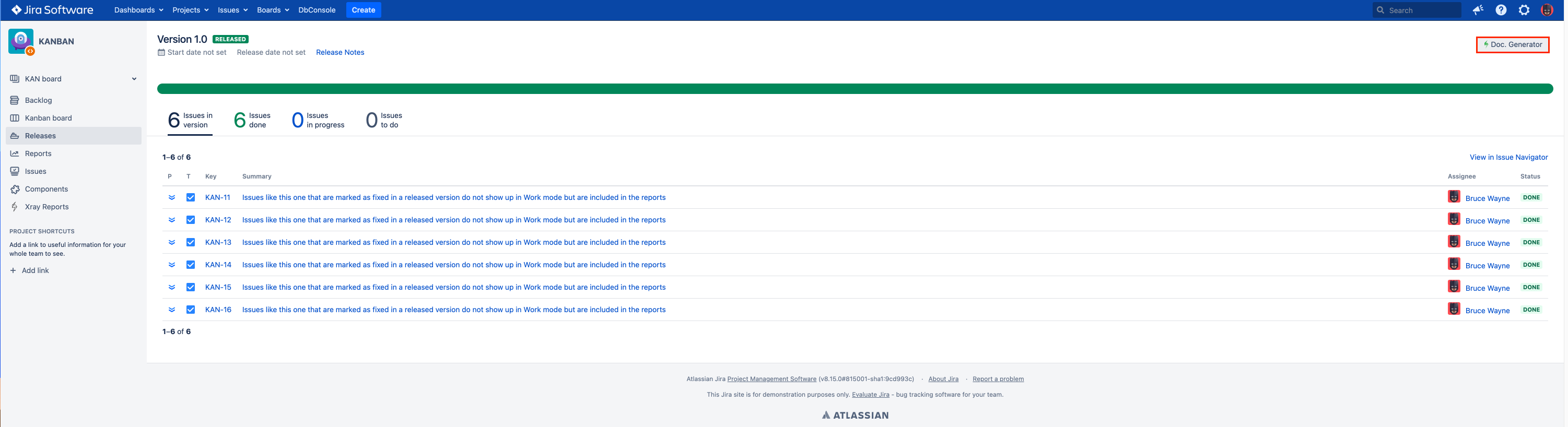1568x427 pixels.
Task: Click Project Management Software footer link
Action: (771, 379)
